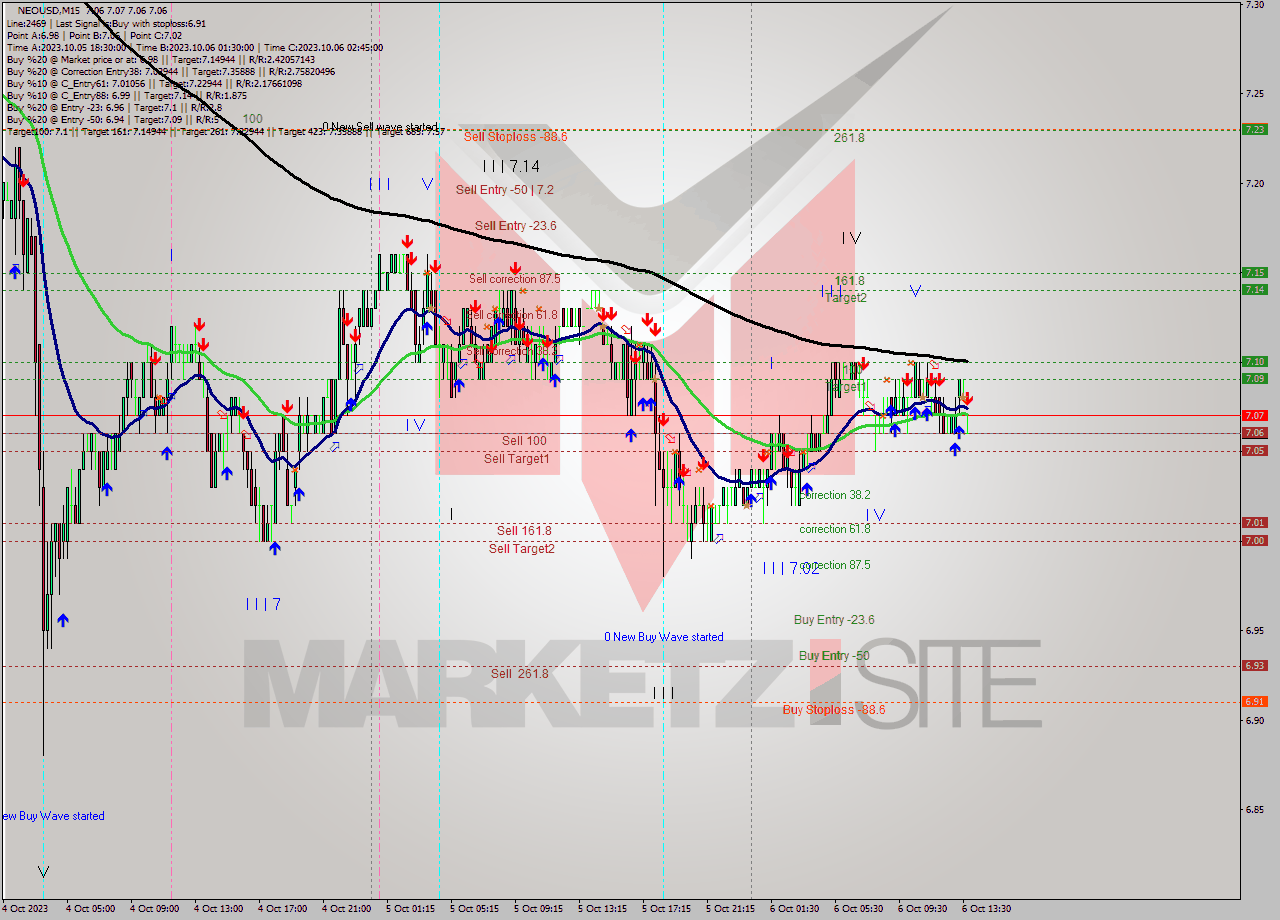Click the 7.09 price tag on axis
This screenshot has width=1280, height=920.
click(1254, 379)
